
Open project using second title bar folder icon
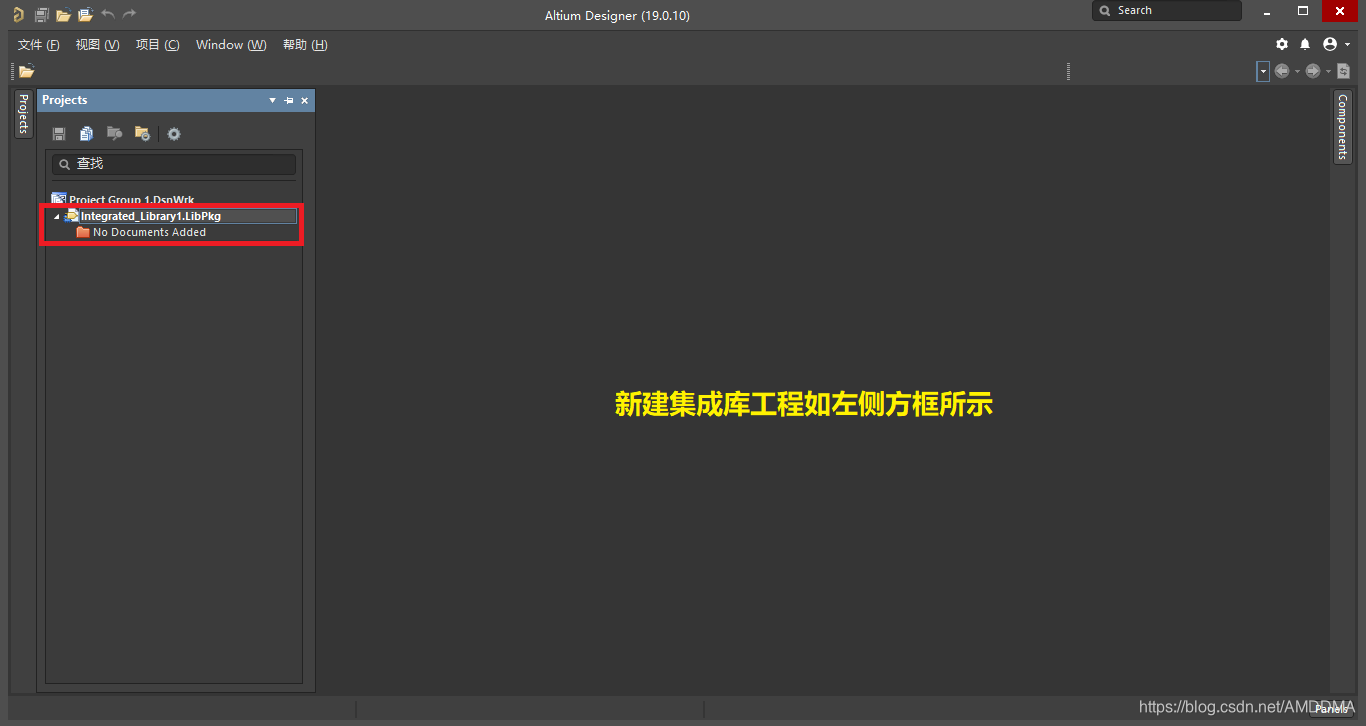(x=85, y=15)
